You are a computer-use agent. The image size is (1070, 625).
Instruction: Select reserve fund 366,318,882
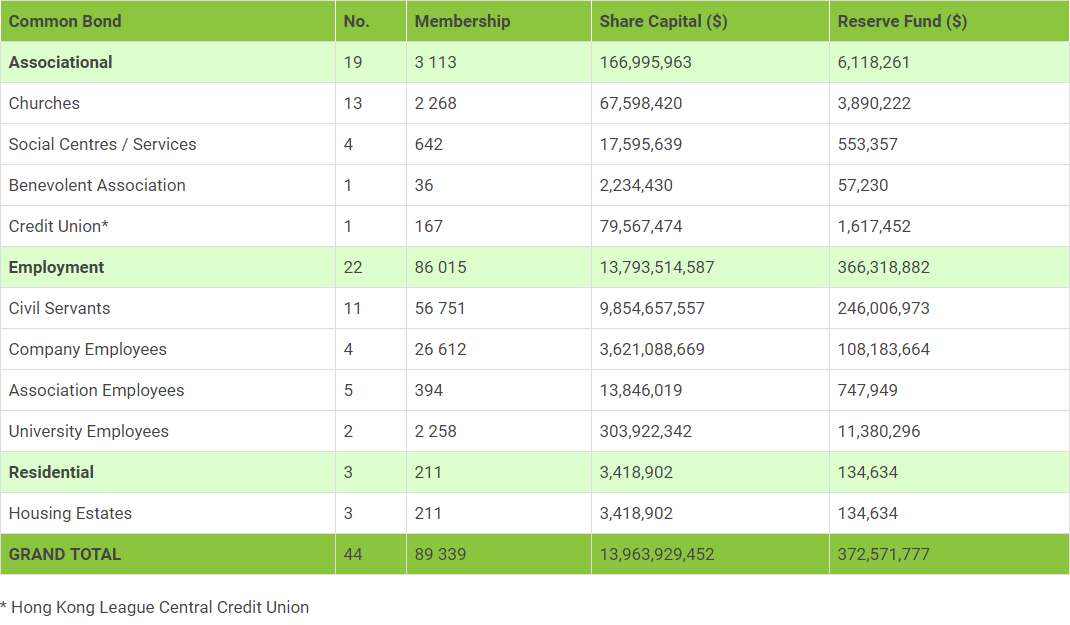tap(884, 267)
